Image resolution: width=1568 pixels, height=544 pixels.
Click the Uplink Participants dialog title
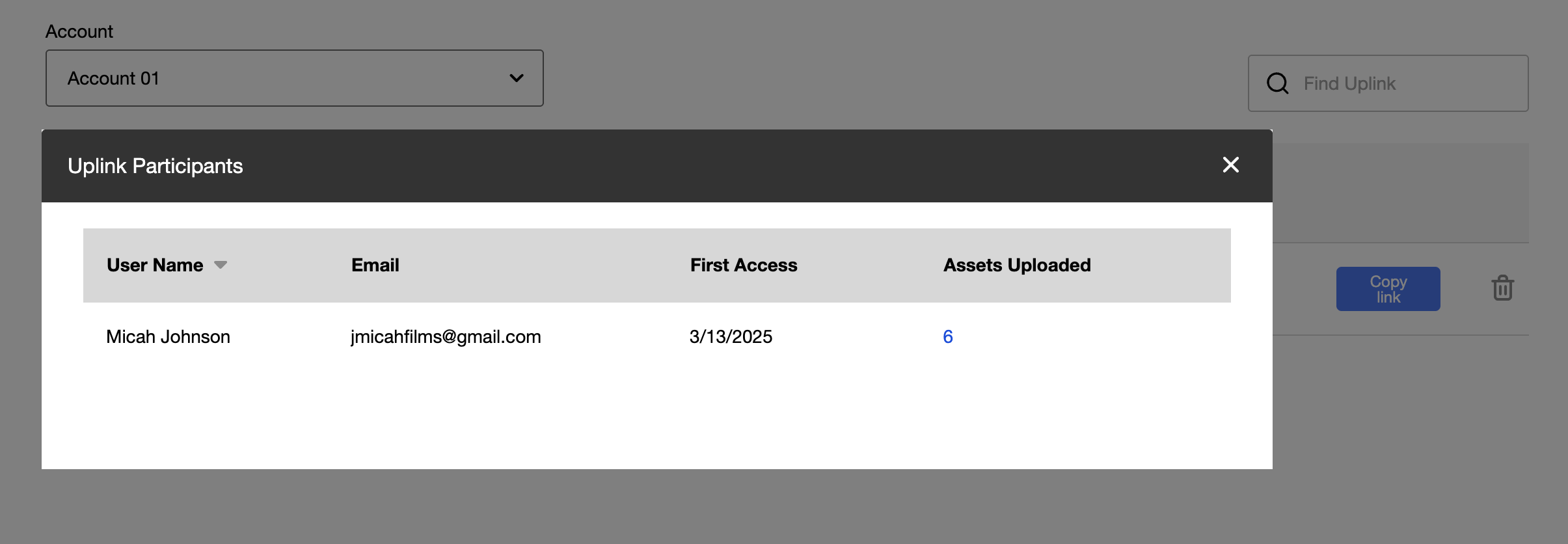(x=155, y=166)
